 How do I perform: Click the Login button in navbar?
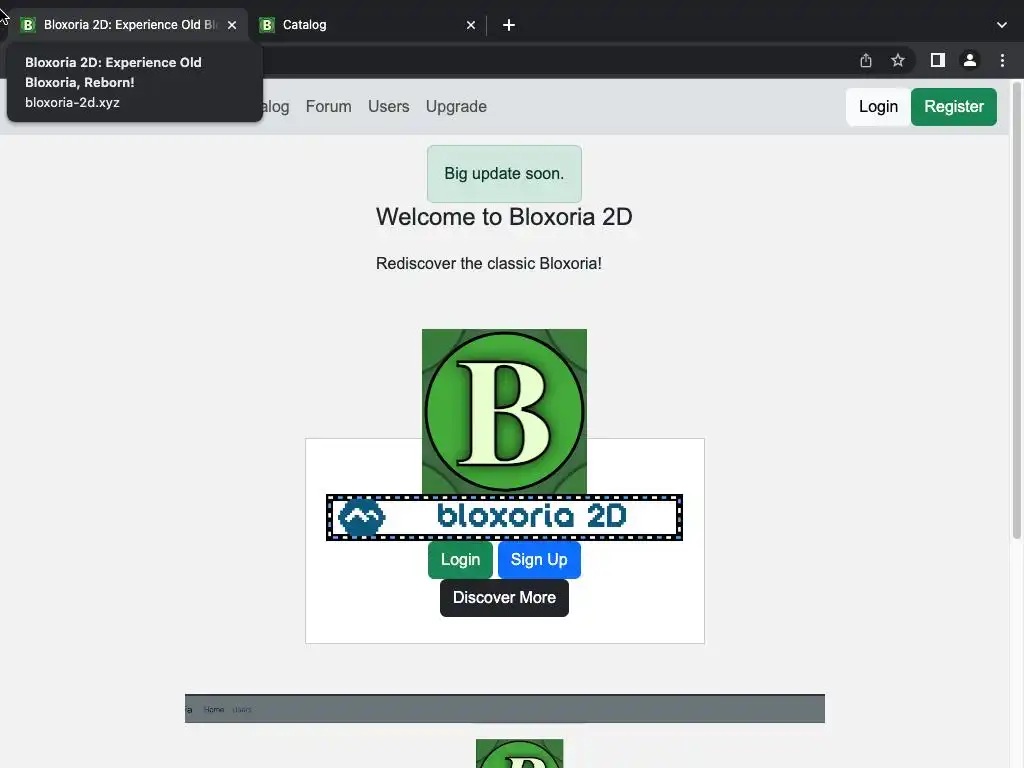pyautogui.click(x=878, y=106)
